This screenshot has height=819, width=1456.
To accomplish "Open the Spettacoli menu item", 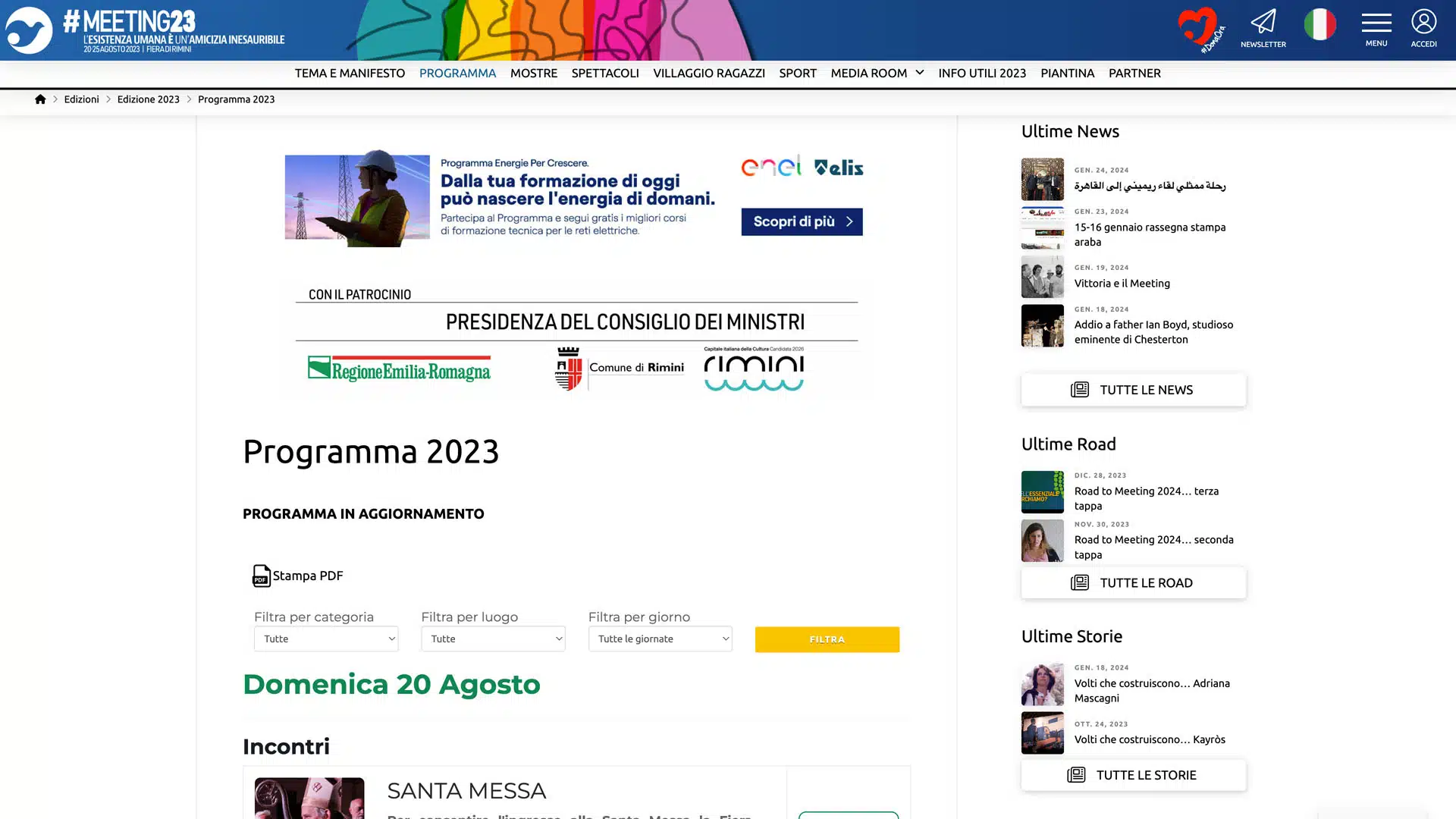I will click(605, 74).
